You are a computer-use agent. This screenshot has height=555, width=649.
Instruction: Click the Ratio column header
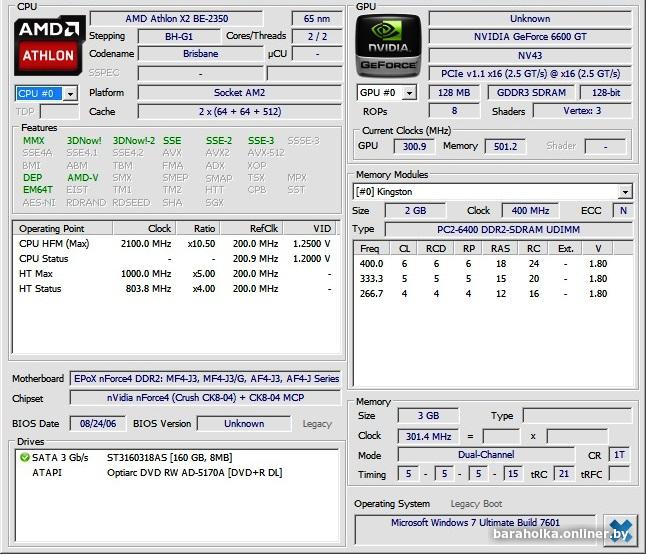tap(198, 229)
